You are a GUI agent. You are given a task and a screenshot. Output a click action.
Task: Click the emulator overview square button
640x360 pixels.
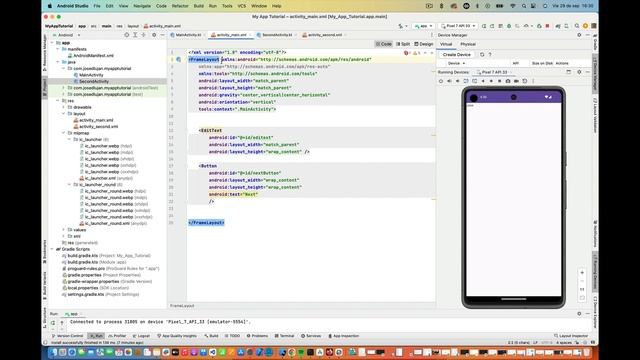[x=499, y=81]
